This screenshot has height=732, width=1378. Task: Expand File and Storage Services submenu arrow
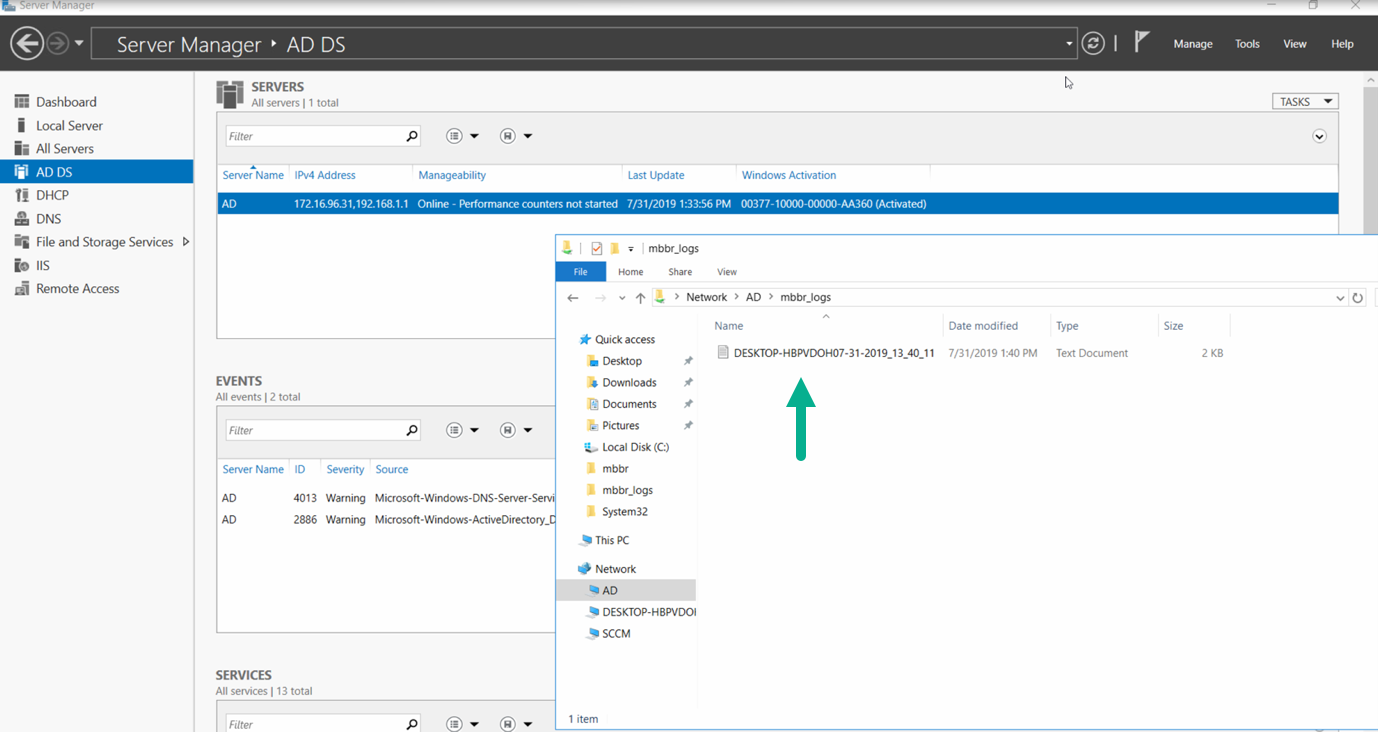point(186,242)
